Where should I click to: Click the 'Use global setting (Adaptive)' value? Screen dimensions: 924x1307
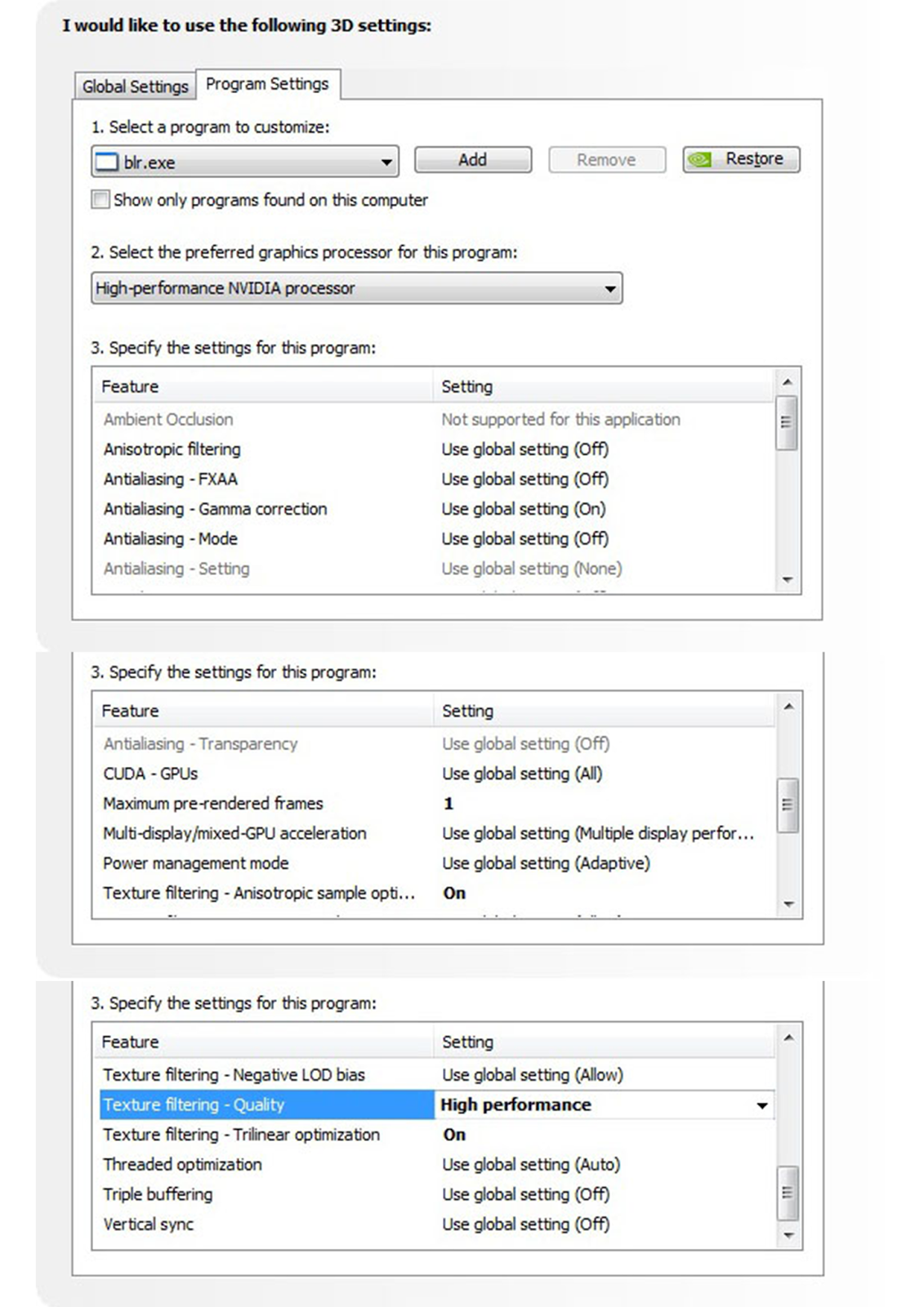(x=546, y=863)
